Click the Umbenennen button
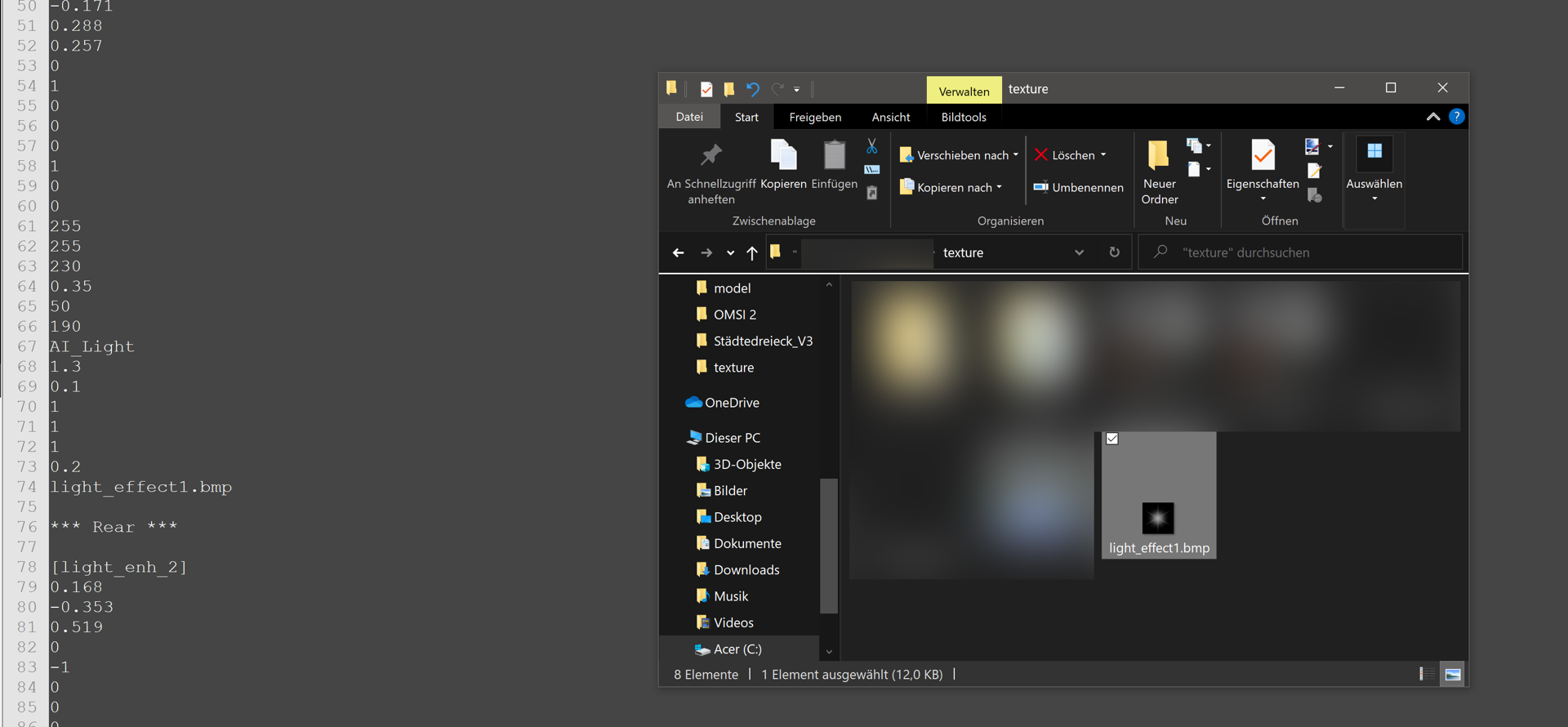1568x727 pixels. 1079,187
